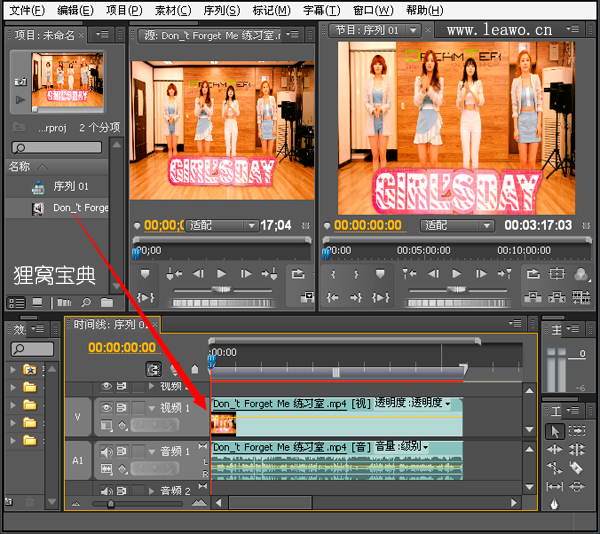600x534 pixels.
Task: Click Set Display Style waveform icon on Audio 1
Action: 106,468
